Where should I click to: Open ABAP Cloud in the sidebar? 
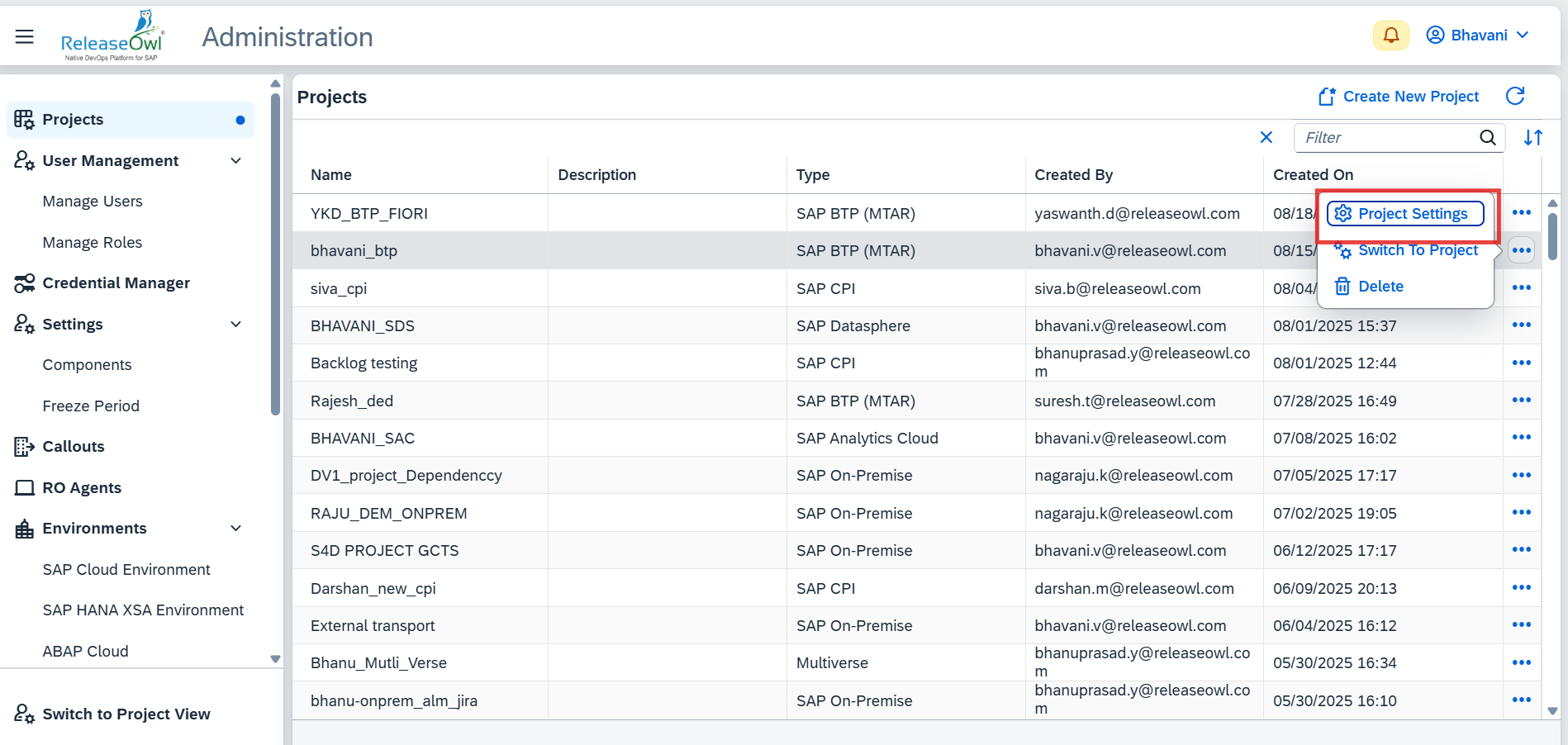tap(85, 652)
